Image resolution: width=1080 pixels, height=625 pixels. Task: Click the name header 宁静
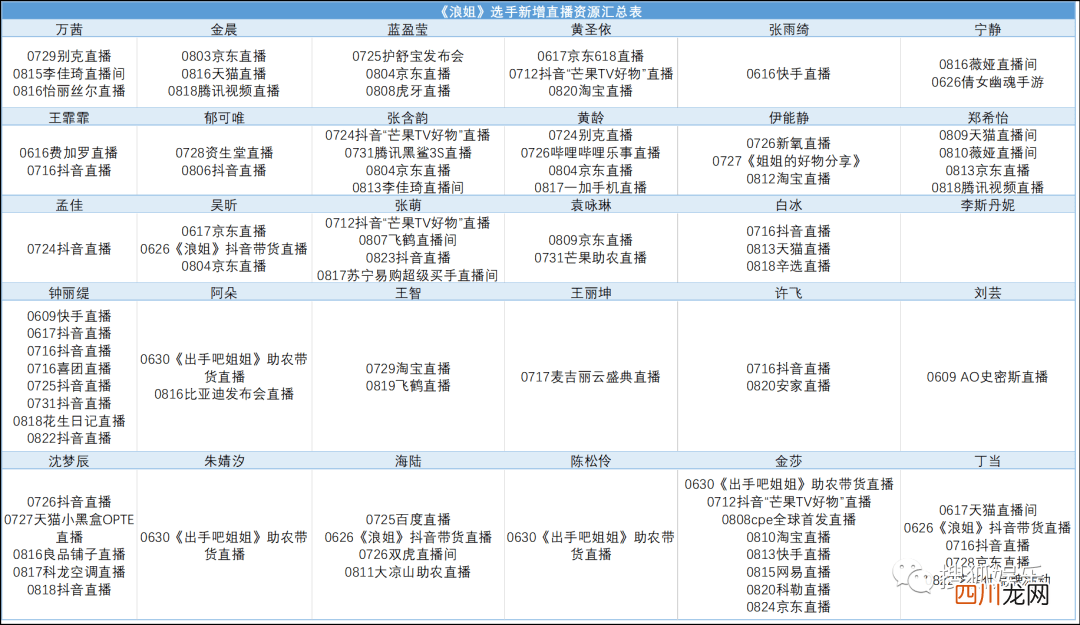coord(988,30)
